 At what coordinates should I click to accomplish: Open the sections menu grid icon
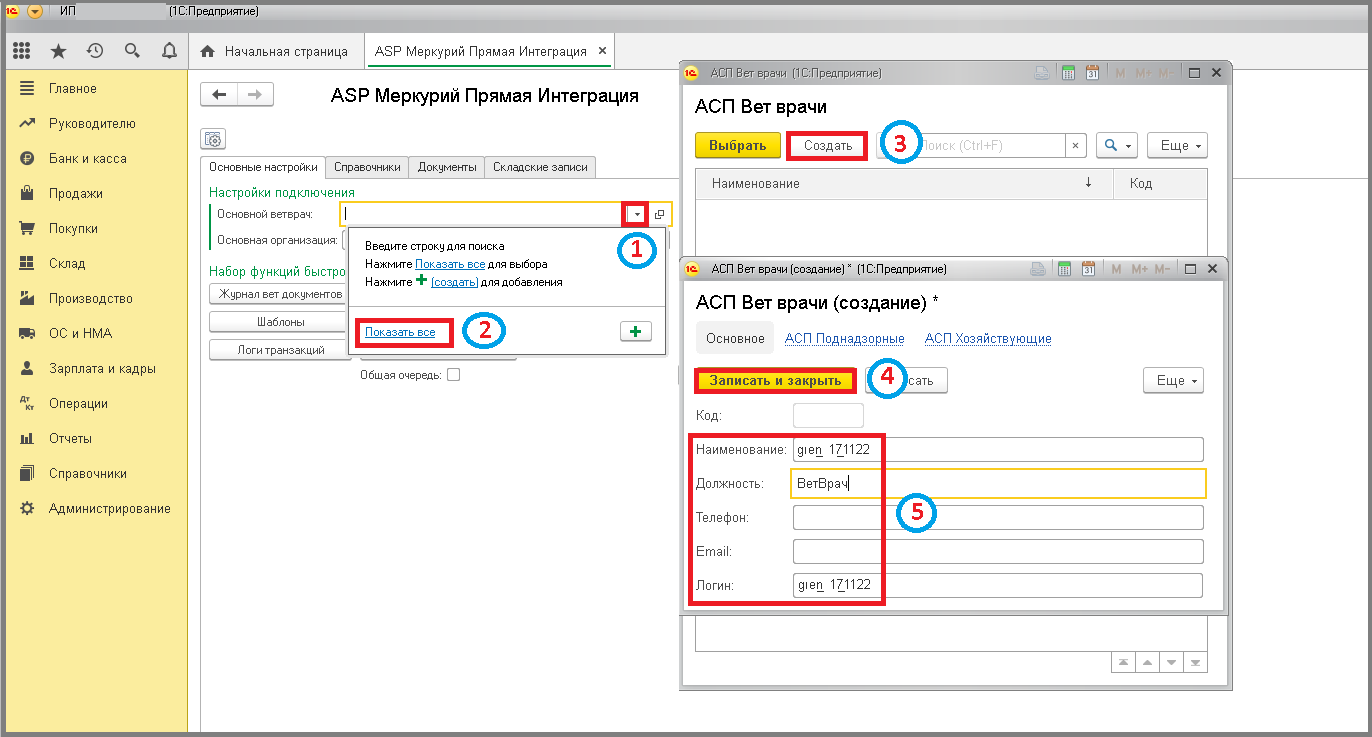pyautogui.click(x=22, y=51)
